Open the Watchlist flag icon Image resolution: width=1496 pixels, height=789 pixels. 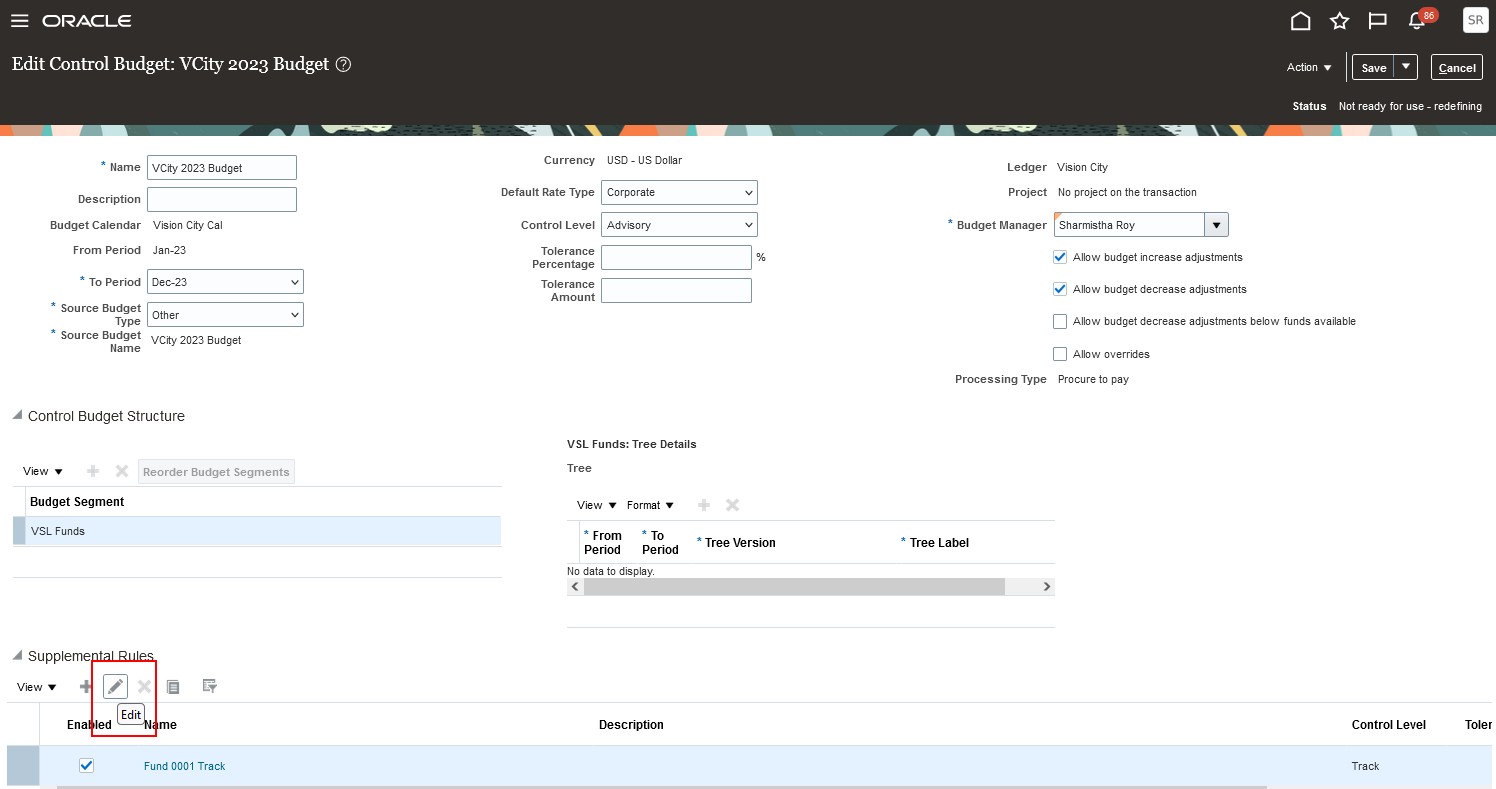[1378, 21]
